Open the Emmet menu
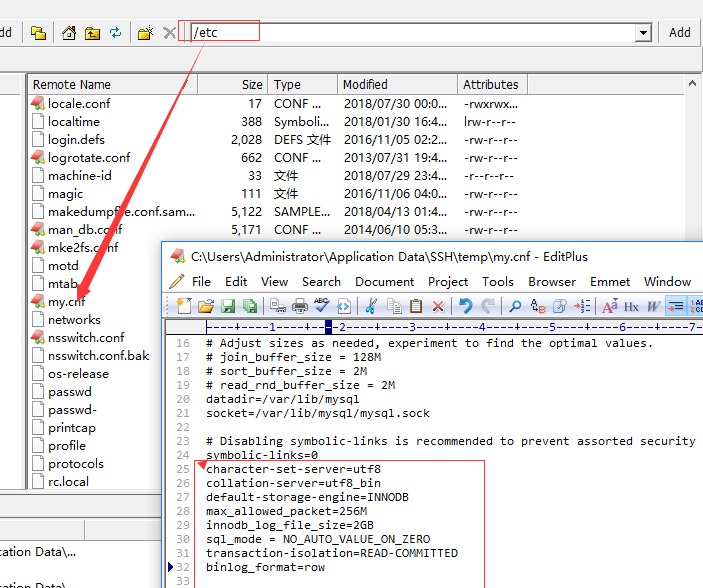703x588 pixels. pyautogui.click(x=610, y=282)
